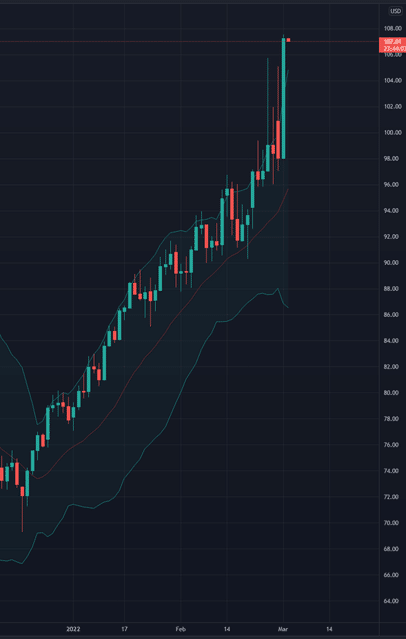Click the 96.00 price axis label
Screen dimensions: 406x639
[x=392, y=185]
